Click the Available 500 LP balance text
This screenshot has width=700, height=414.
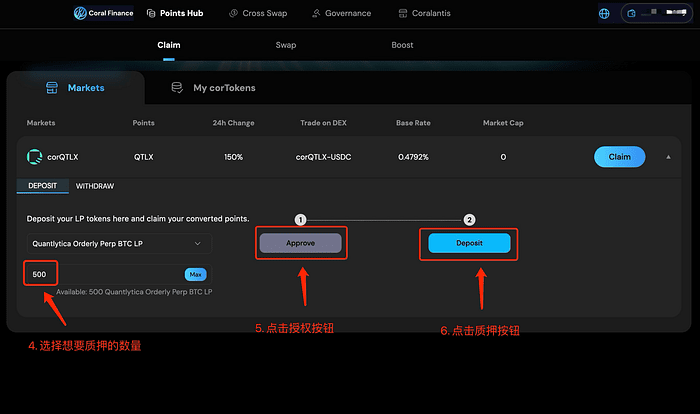click(x=134, y=292)
